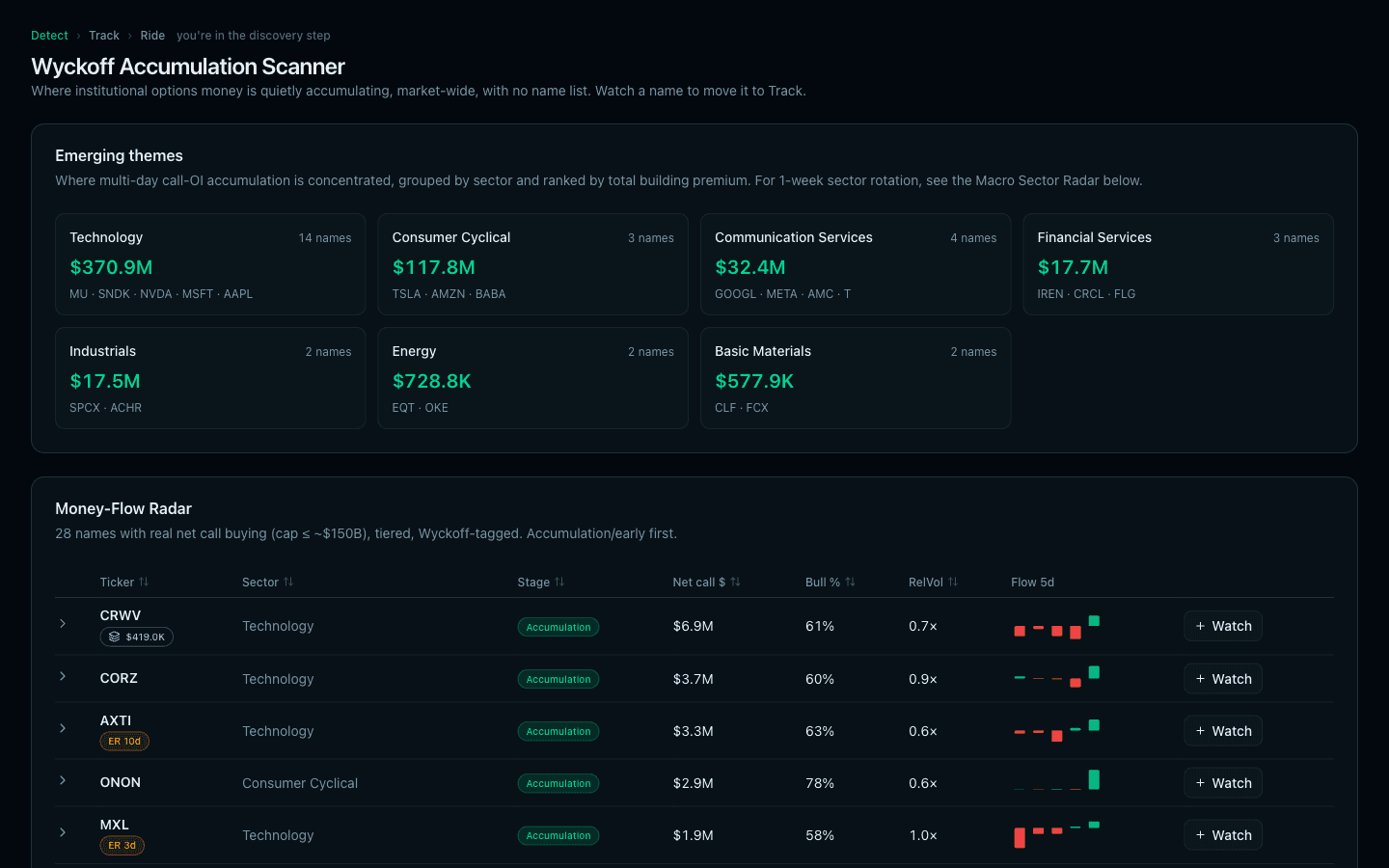Image resolution: width=1389 pixels, height=868 pixels.
Task: Click the CORZ ticker symbol
Action: point(119,678)
